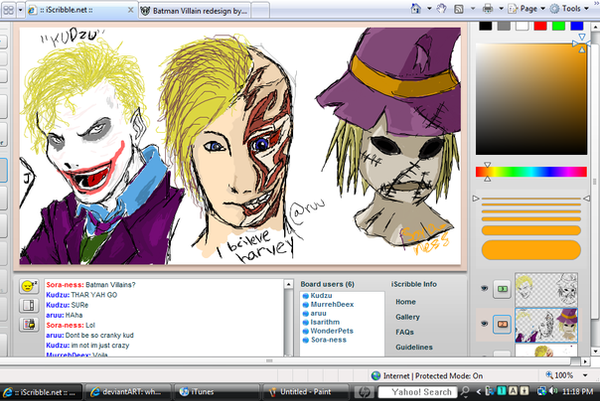Screen dimensions: 600x401
Task: Choose the second-thickest brush size stroke
Action: click(x=531, y=230)
